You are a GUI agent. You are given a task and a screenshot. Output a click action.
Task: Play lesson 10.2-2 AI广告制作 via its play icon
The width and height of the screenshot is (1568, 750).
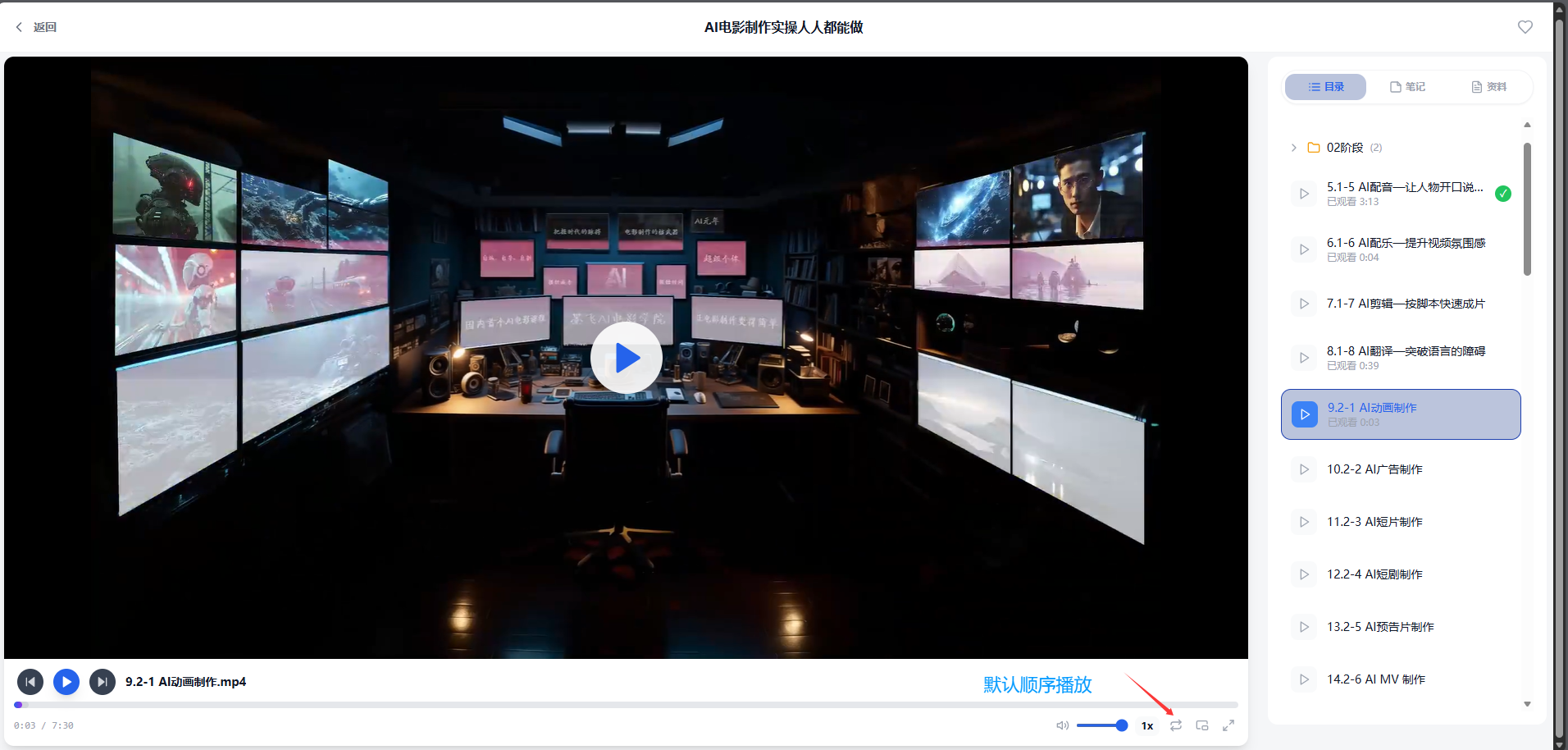click(1304, 469)
